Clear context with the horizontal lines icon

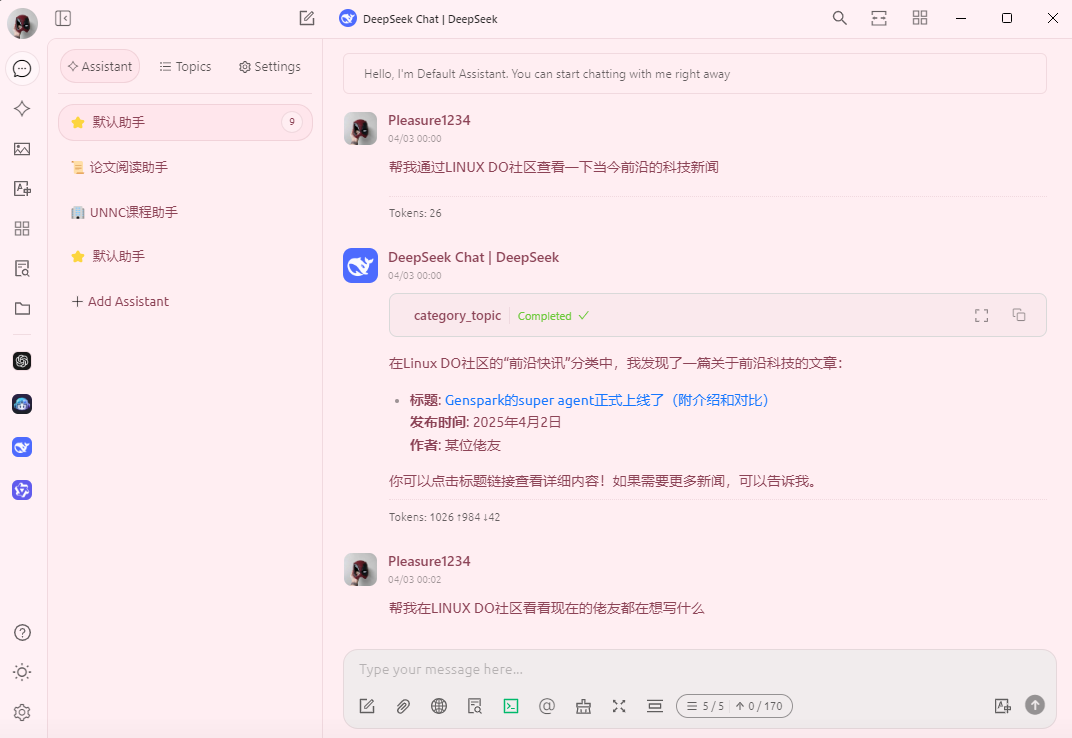[x=655, y=706]
